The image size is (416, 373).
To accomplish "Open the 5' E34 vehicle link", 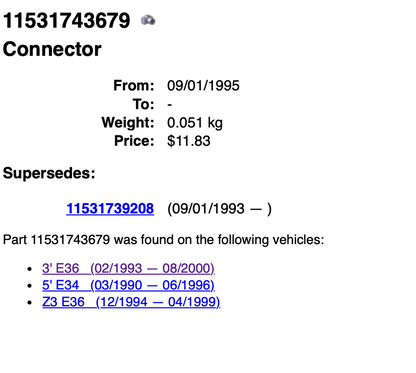I will coord(128,285).
